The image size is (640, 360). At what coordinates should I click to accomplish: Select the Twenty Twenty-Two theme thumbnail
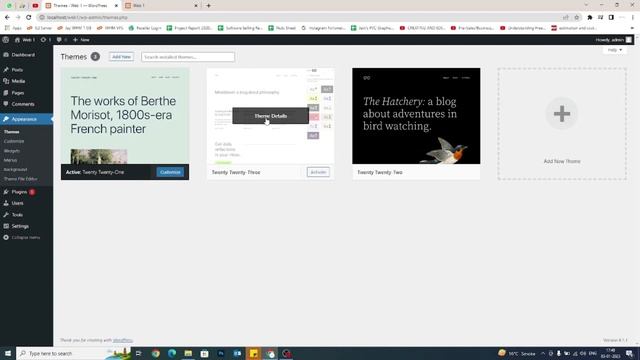tap(416, 116)
